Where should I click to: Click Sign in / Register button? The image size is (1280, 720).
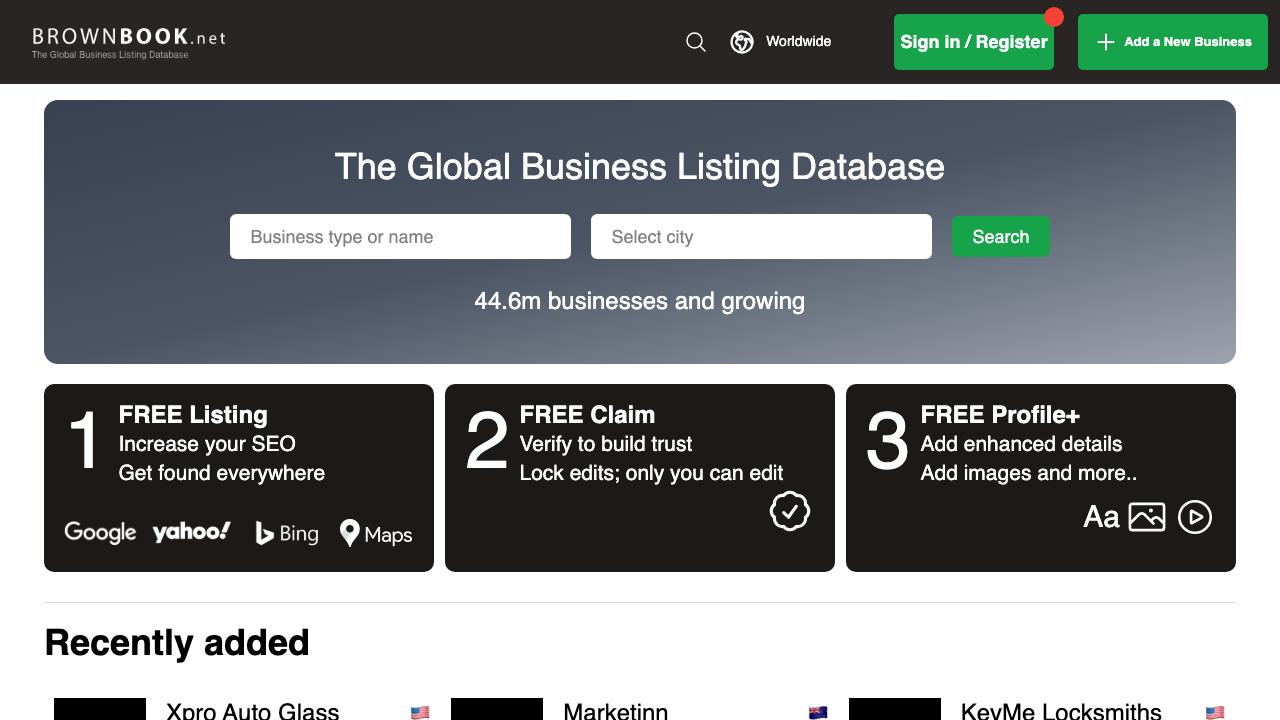coord(973,42)
